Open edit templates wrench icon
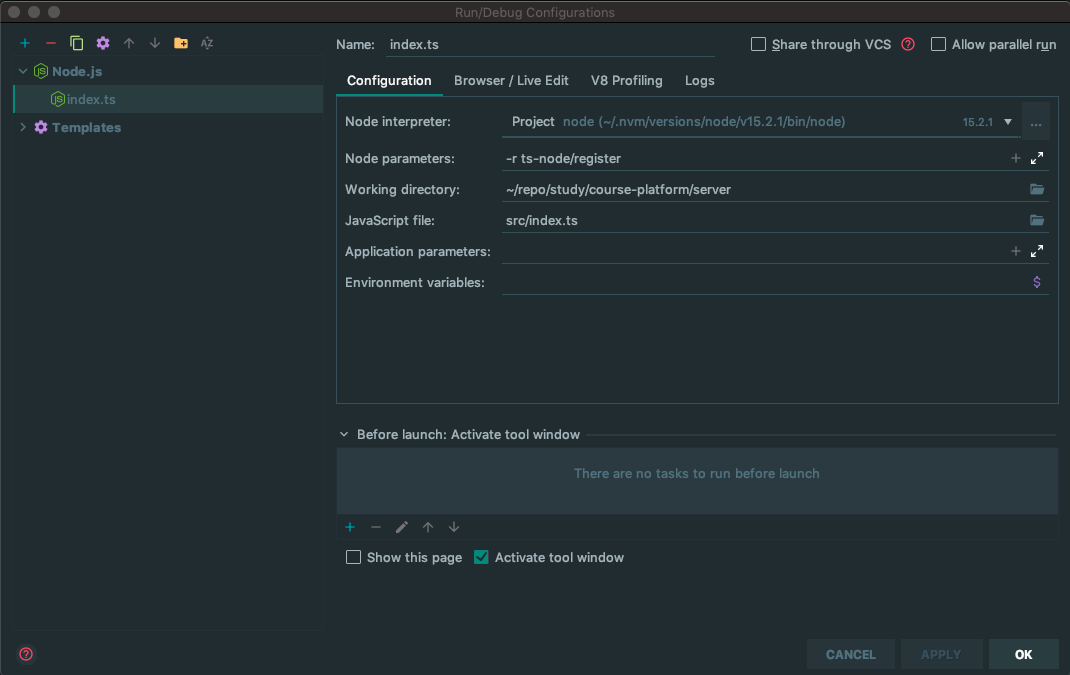The height and width of the screenshot is (675, 1070). tap(103, 43)
